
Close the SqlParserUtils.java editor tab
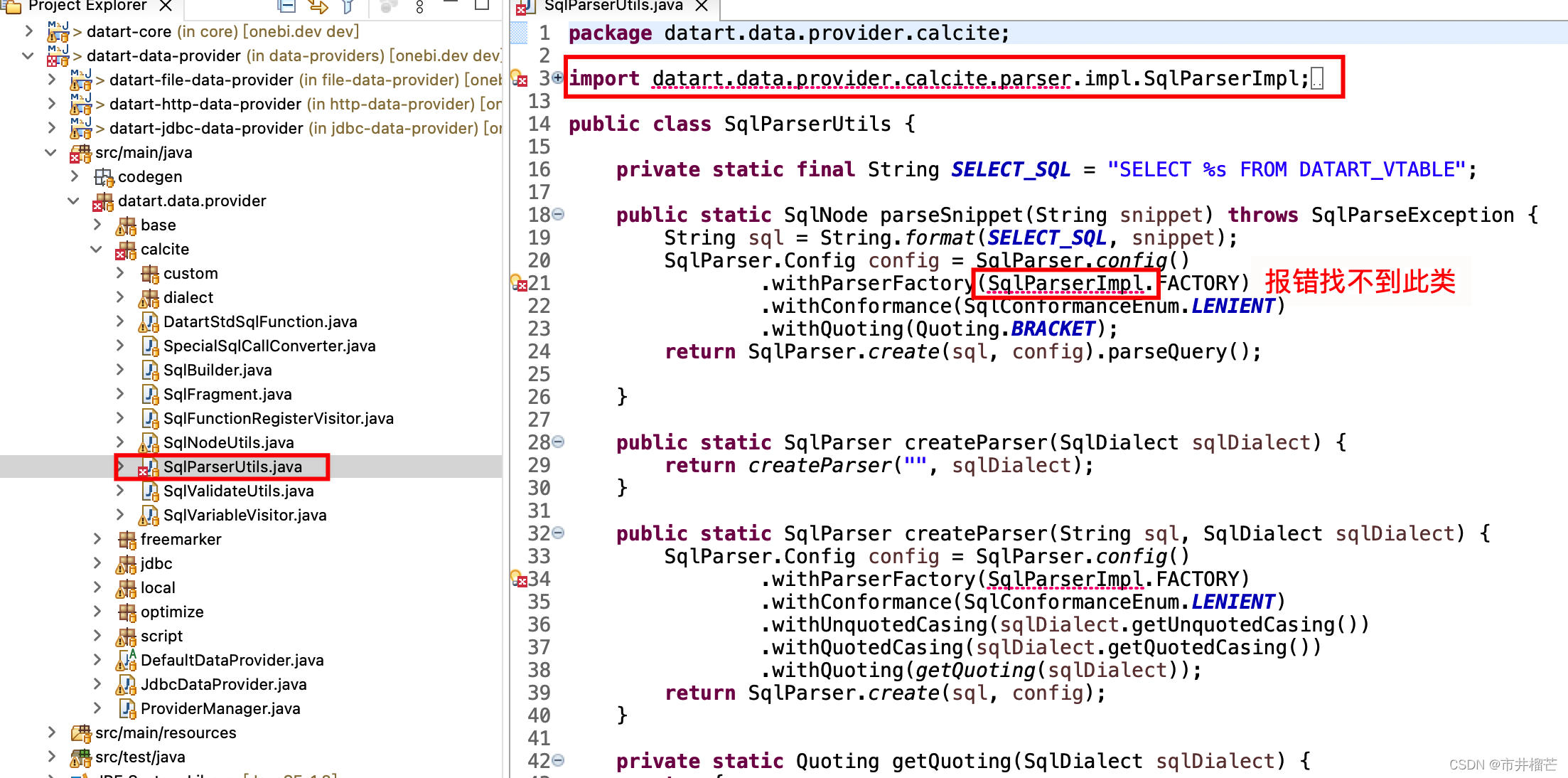point(702,6)
